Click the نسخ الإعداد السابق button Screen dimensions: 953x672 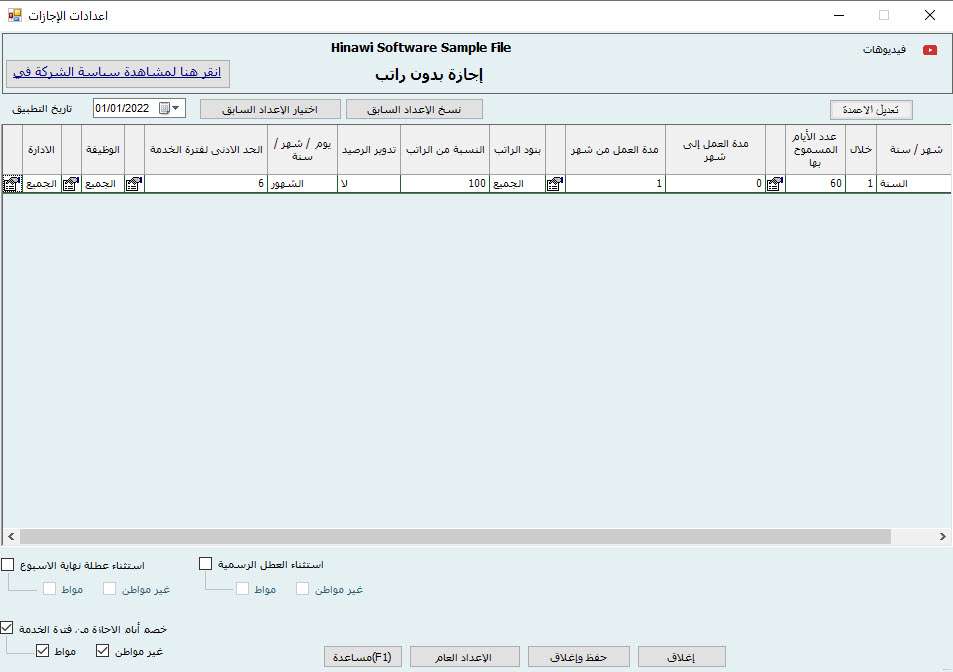pos(415,109)
